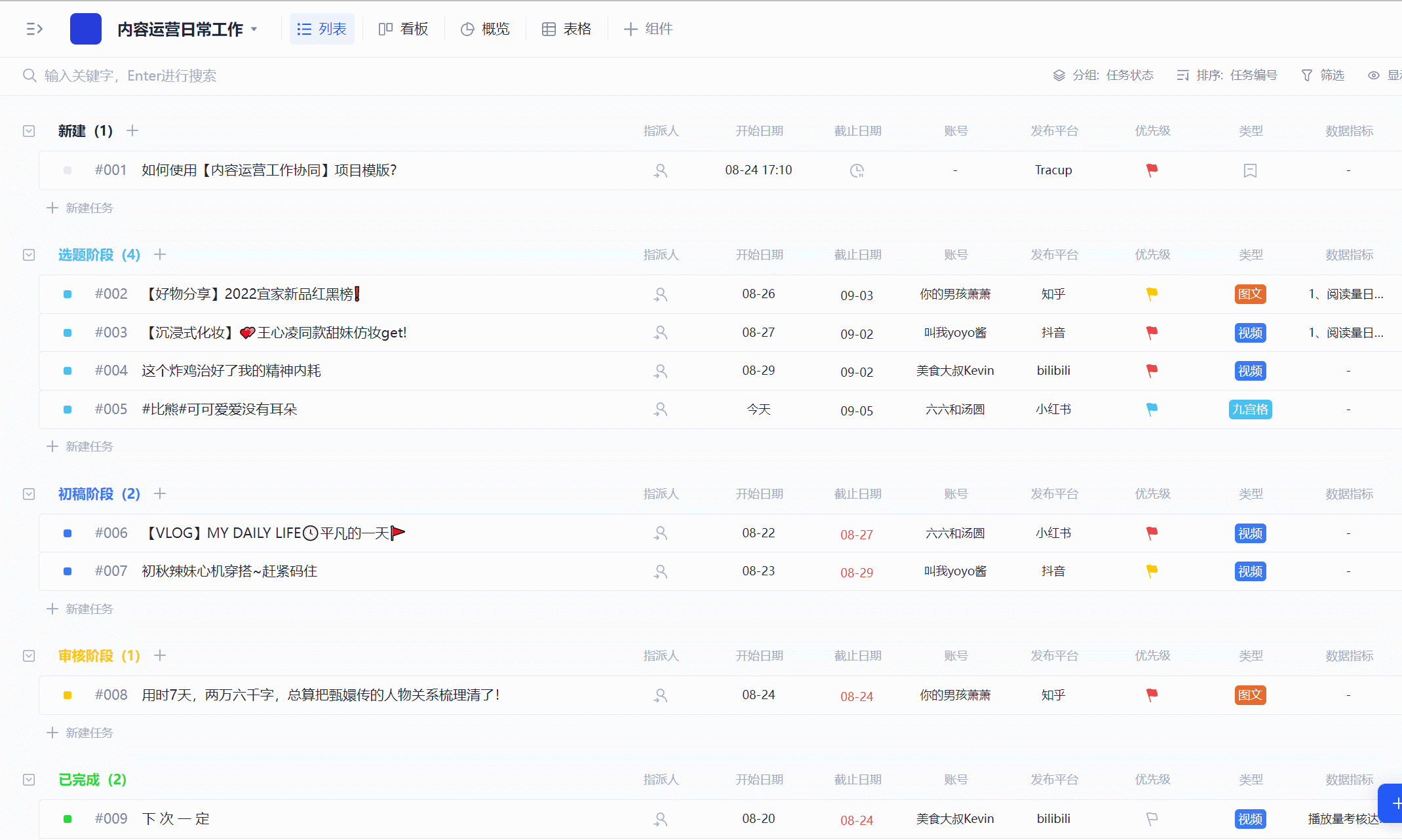Collapse the 新建 group checkbox toggle
This screenshot has height=840, width=1402.
click(29, 131)
